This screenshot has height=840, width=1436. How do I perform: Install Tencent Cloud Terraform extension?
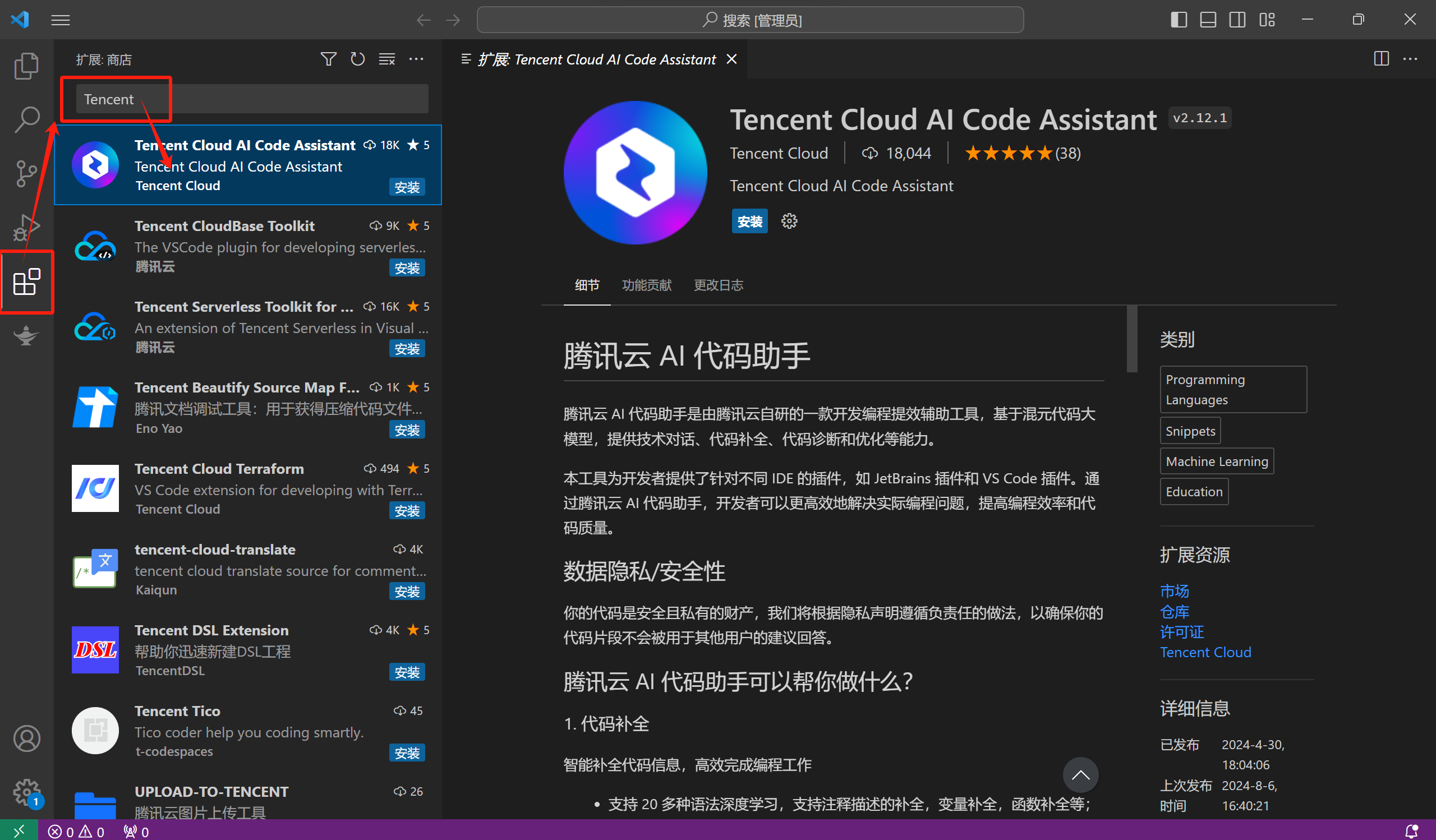[x=407, y=511]
